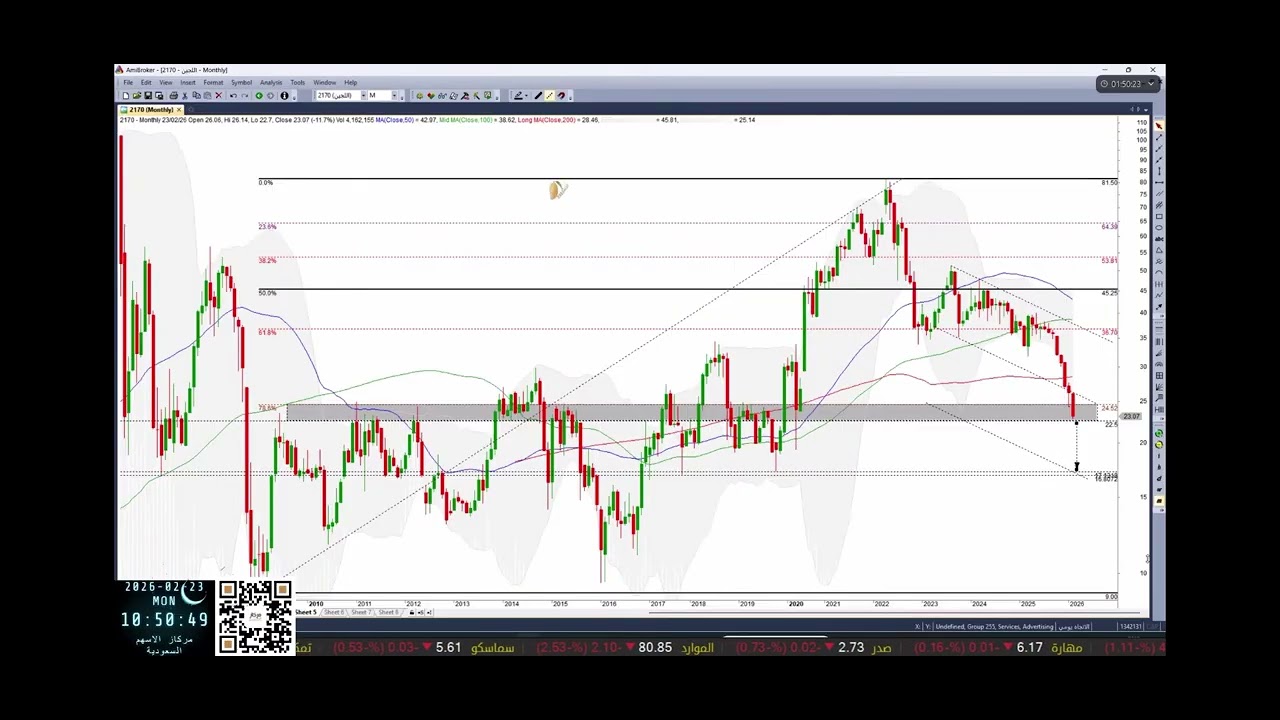Open the File menu
Viewport: 1280px width, 720px height.
click(x=128, y=82)
